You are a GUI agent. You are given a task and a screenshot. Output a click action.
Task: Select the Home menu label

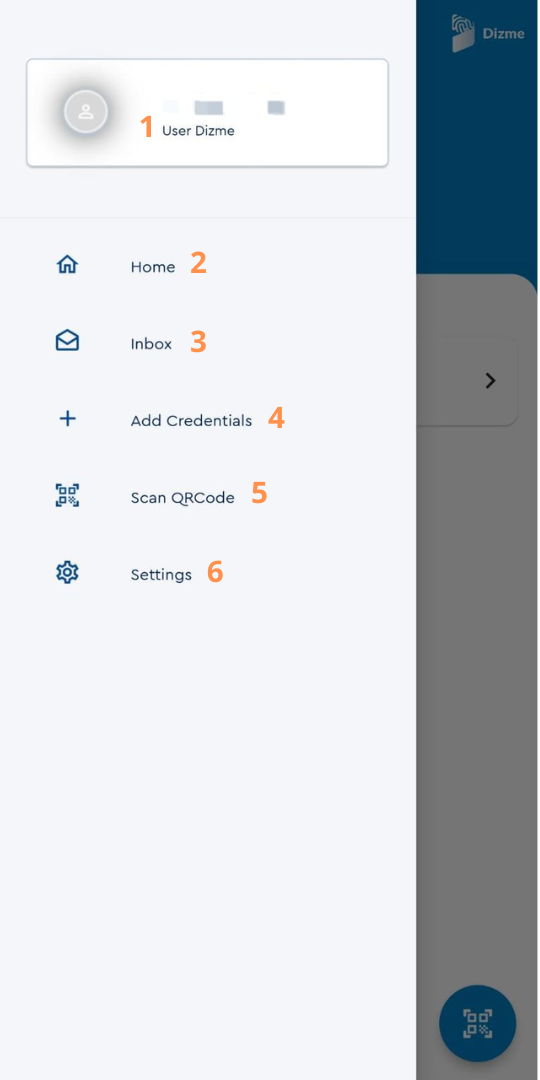[153, 267]
